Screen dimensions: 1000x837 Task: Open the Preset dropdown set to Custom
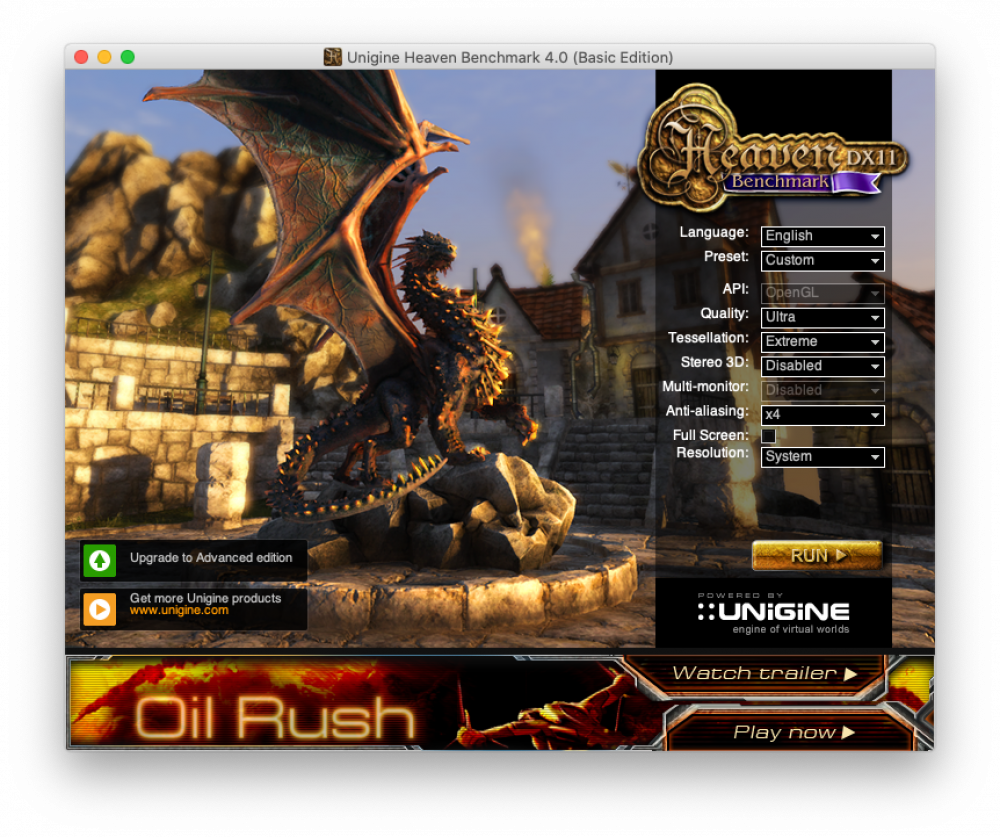click(x=823, y=260)
